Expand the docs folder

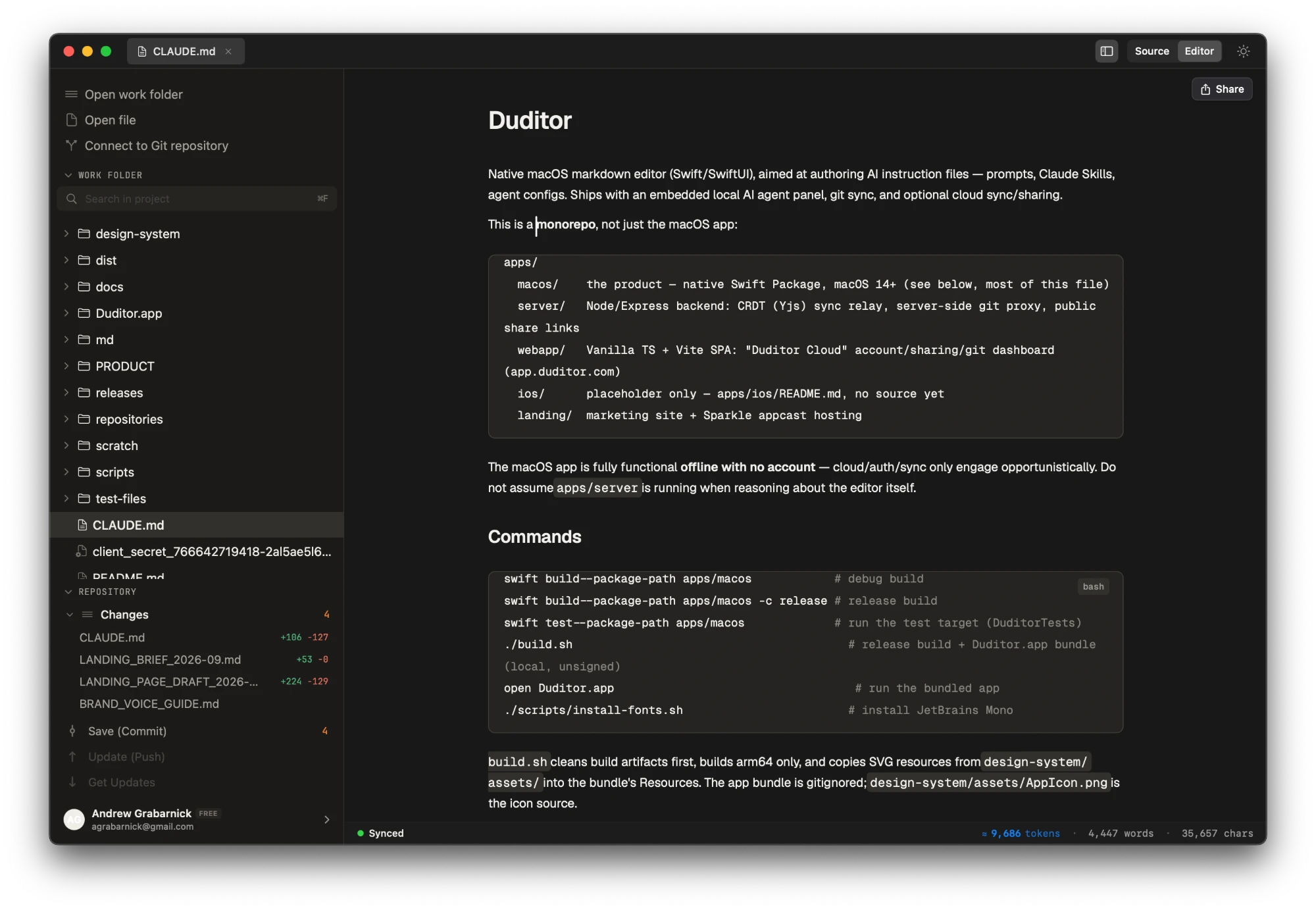66,286
